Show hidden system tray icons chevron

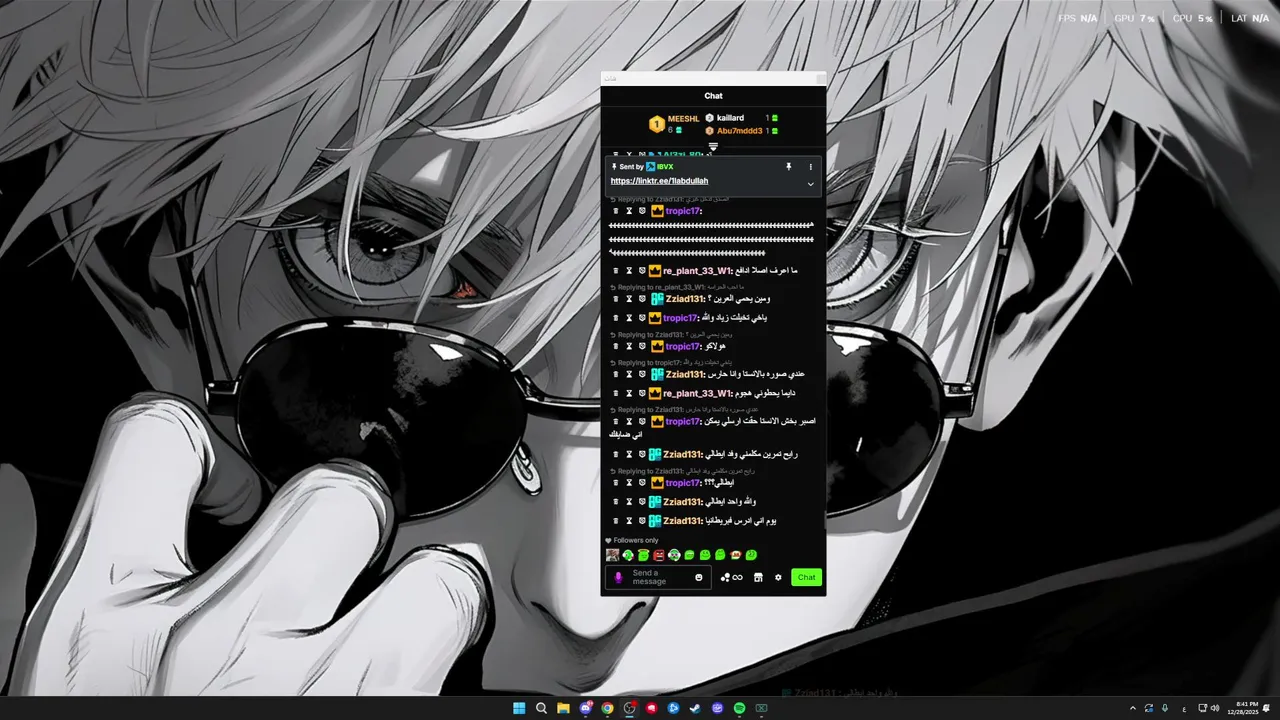tap(1133, 708)
